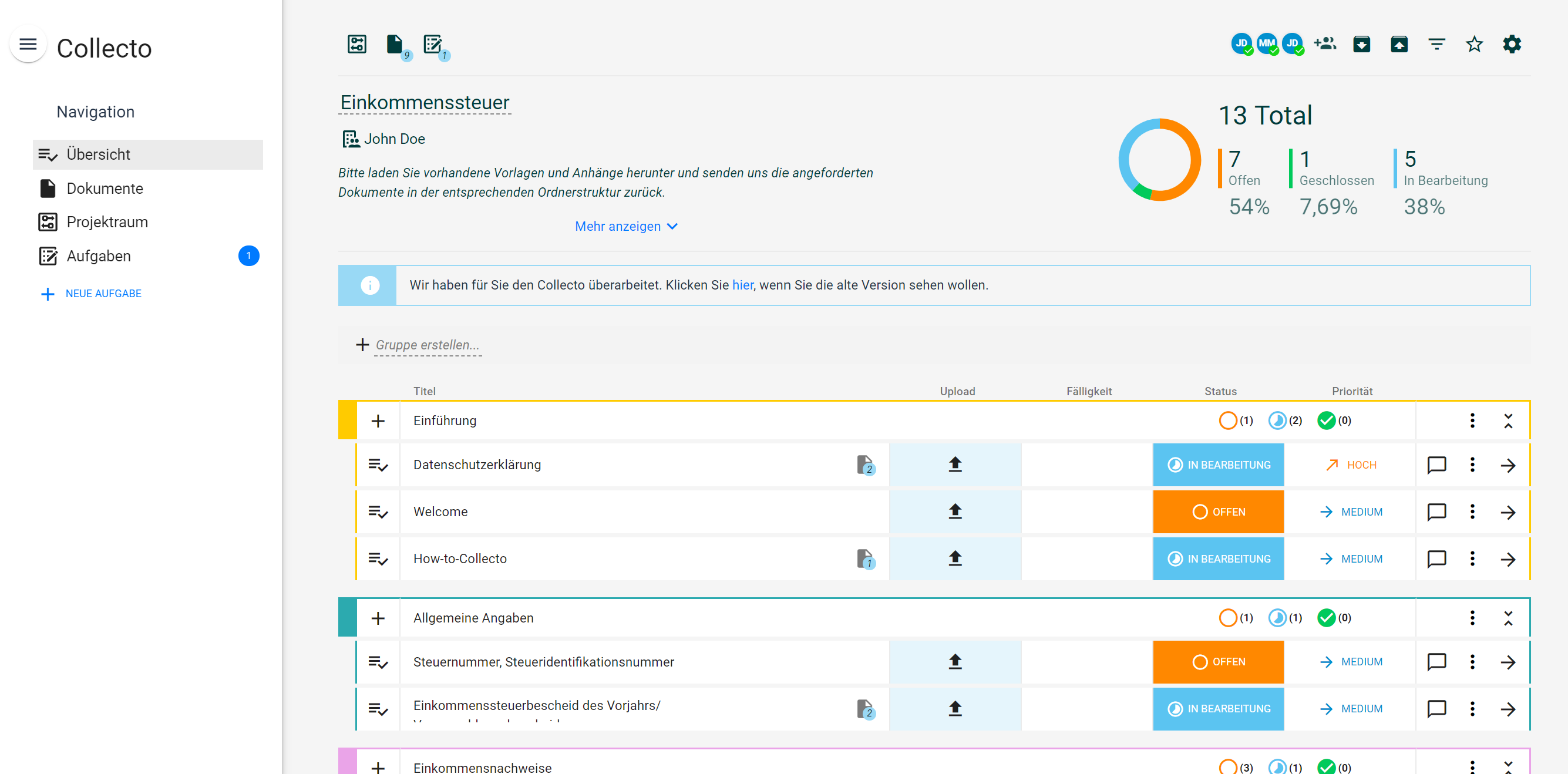Click the add participants icon

1325,44
